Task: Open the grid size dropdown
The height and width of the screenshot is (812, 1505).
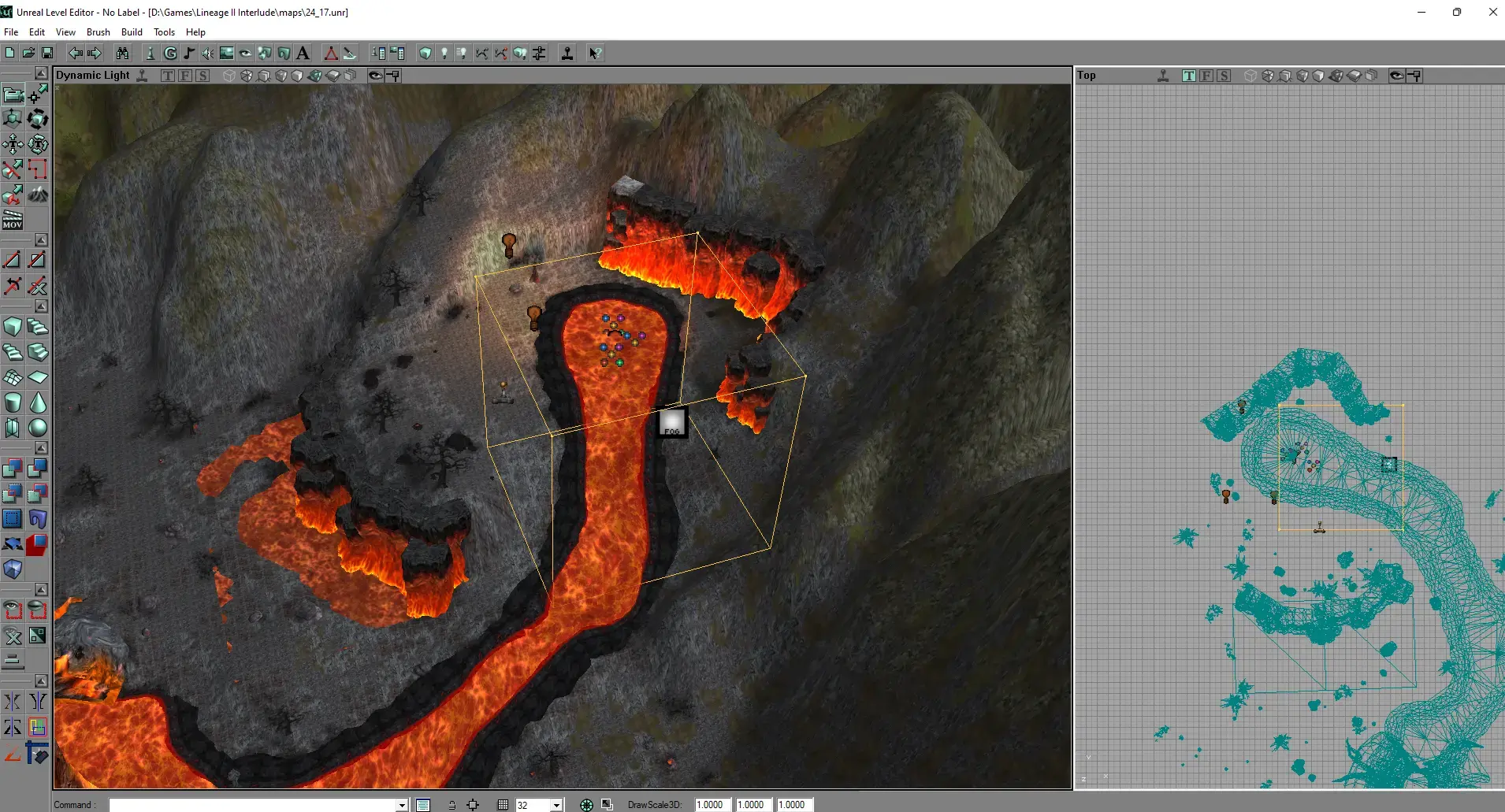Action: (556, 805)
